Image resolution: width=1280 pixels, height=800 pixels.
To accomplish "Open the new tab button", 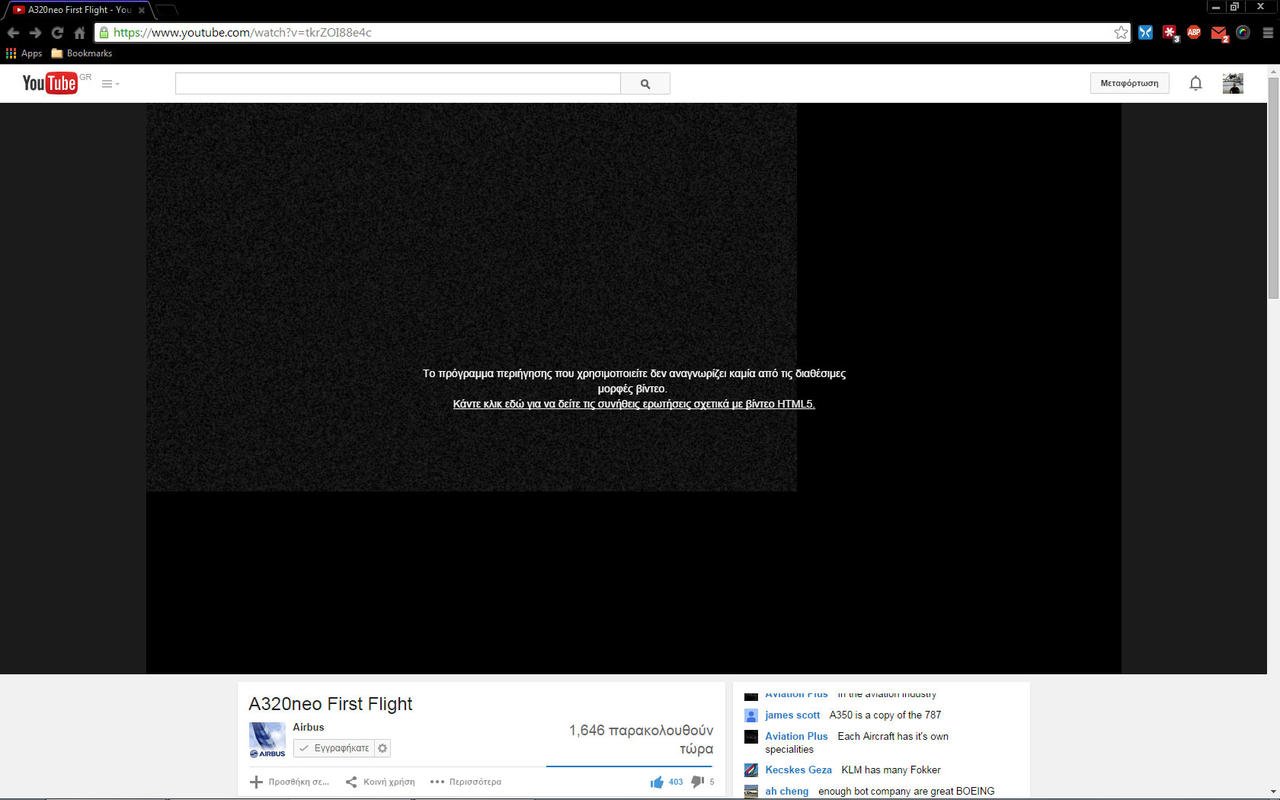I will [x=165, y=10].
